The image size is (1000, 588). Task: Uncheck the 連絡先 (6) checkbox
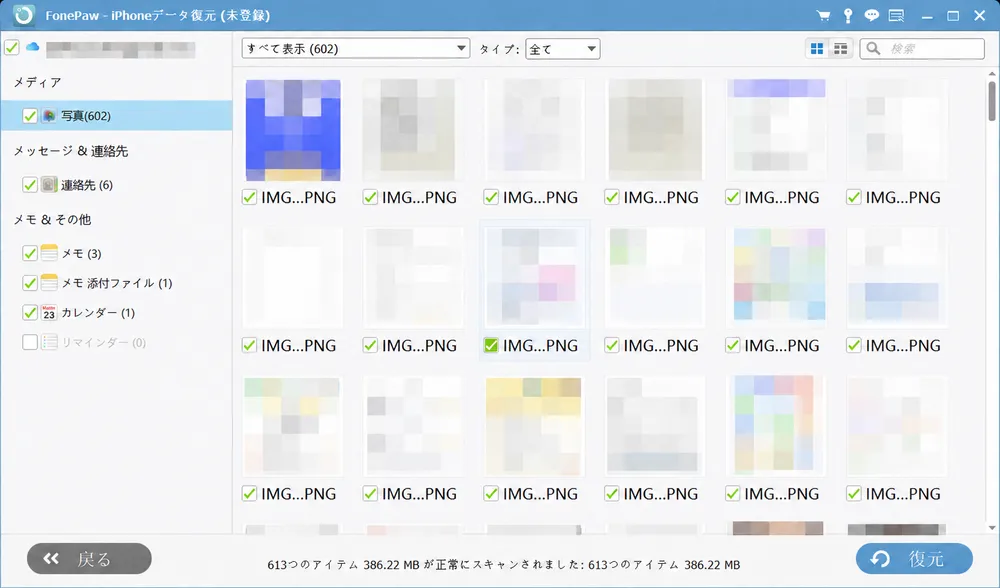[x=29, y=185]
